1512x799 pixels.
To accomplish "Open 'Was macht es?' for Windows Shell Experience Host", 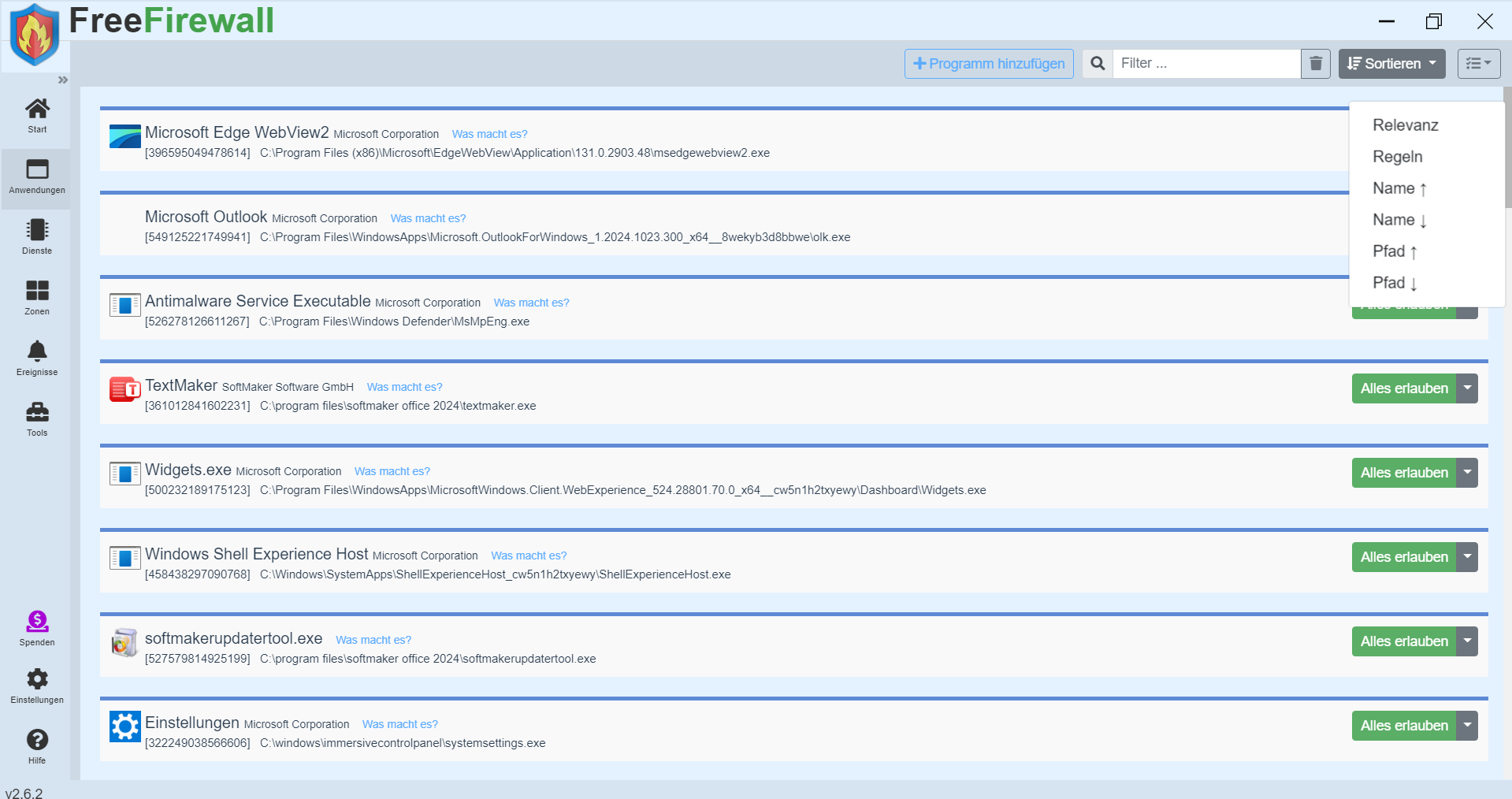I will pos(529,556).
